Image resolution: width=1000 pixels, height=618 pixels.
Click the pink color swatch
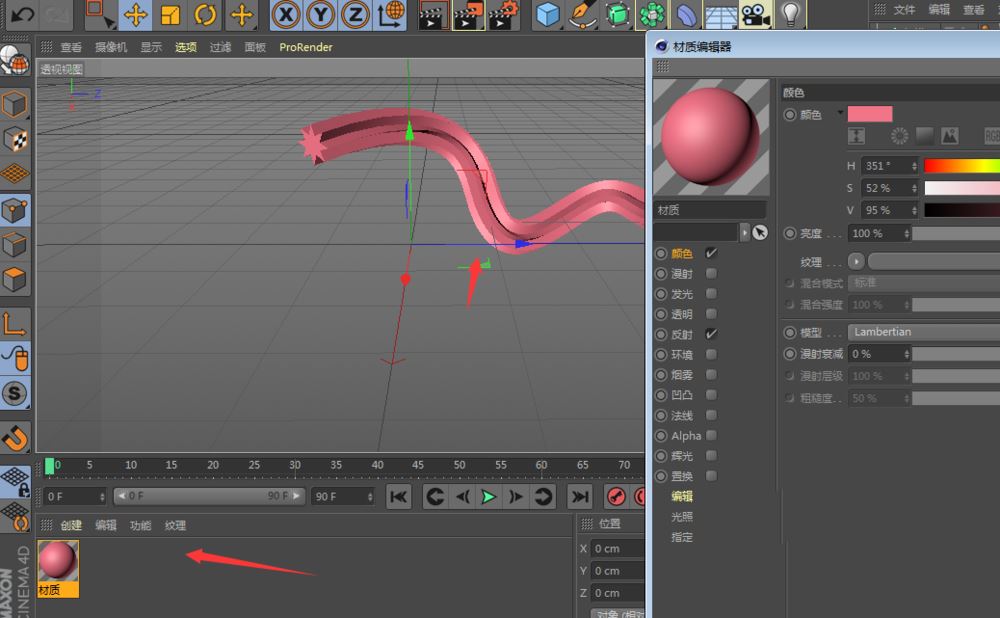(869, 114)
